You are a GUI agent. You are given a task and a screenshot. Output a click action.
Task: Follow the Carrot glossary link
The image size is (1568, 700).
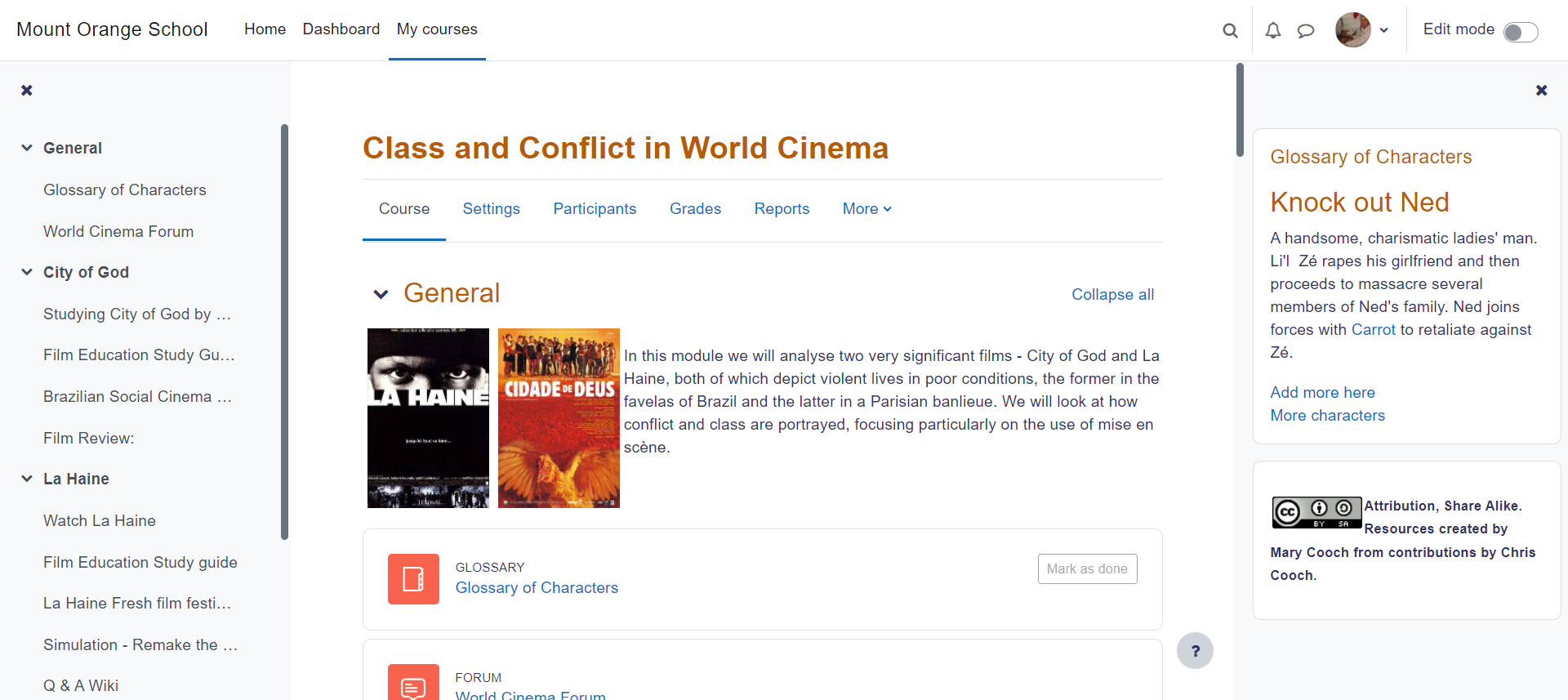[1373, 330]
